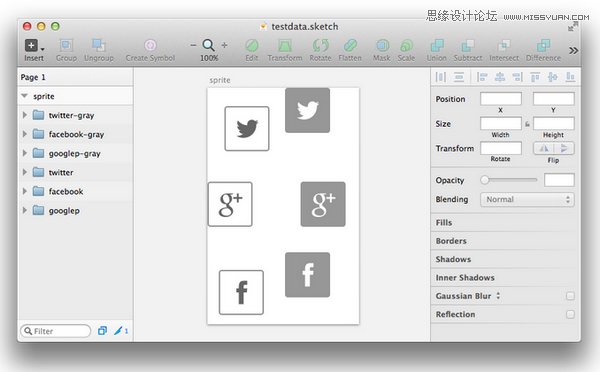600x372 pixels.
Task: Open the Blending mode dropdown
Action: 527,199
